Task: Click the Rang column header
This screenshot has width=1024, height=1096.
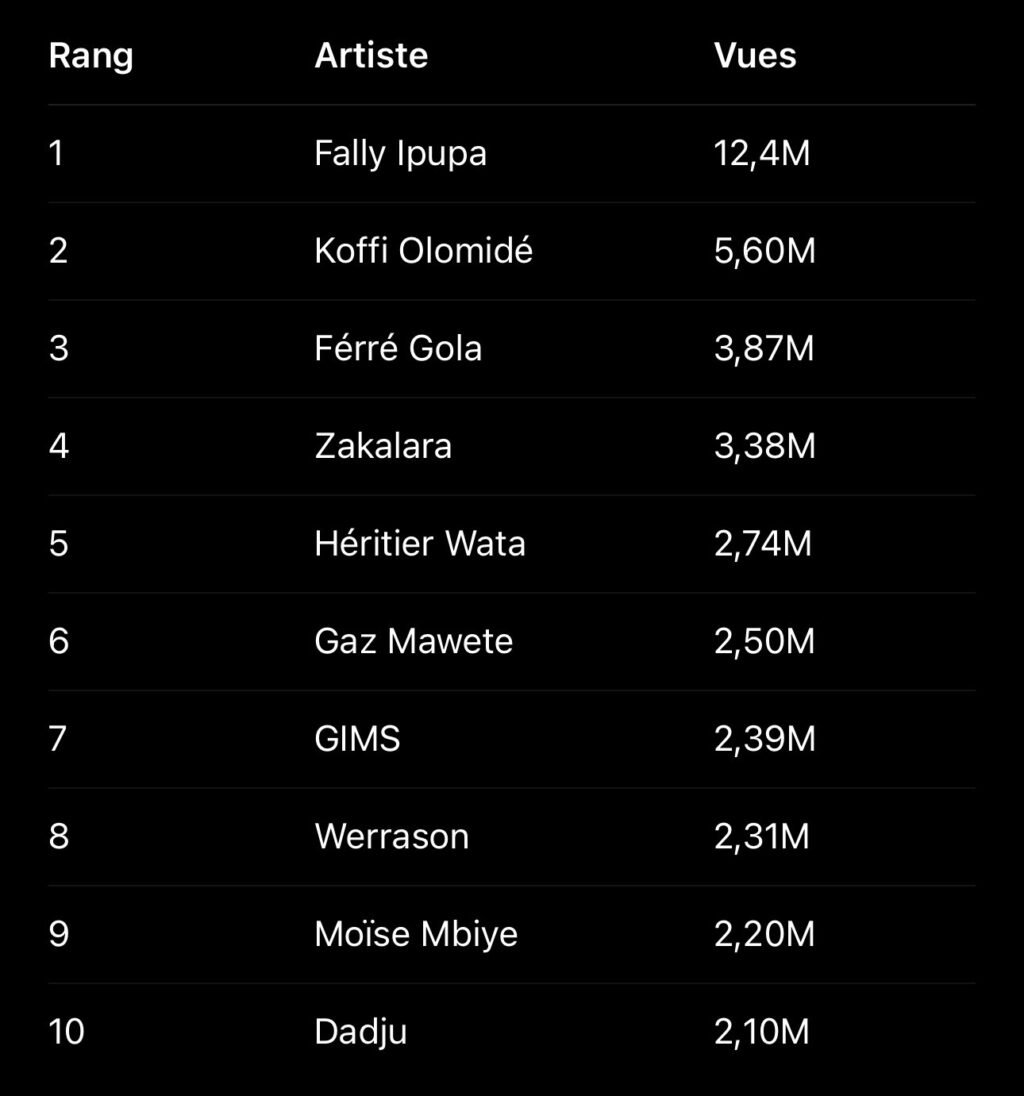Action: [91, 56]
